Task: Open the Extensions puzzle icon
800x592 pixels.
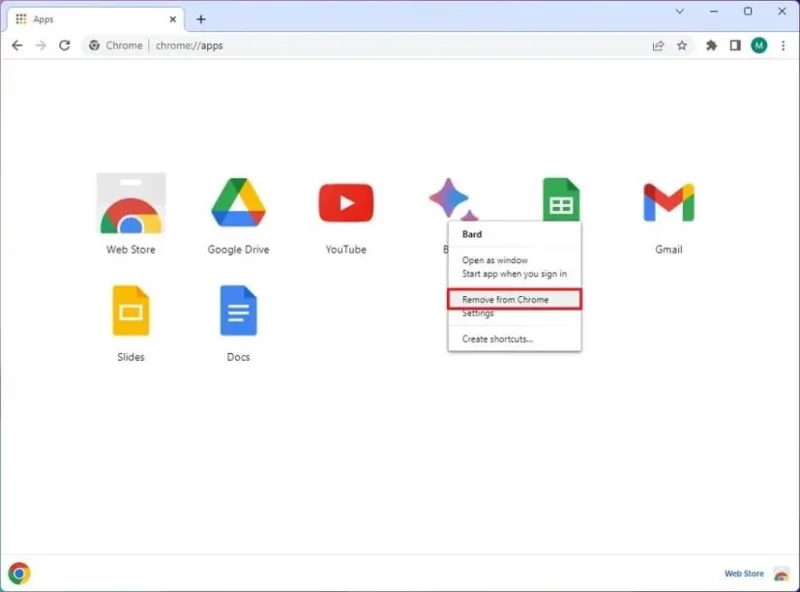Action: point(711,45)
